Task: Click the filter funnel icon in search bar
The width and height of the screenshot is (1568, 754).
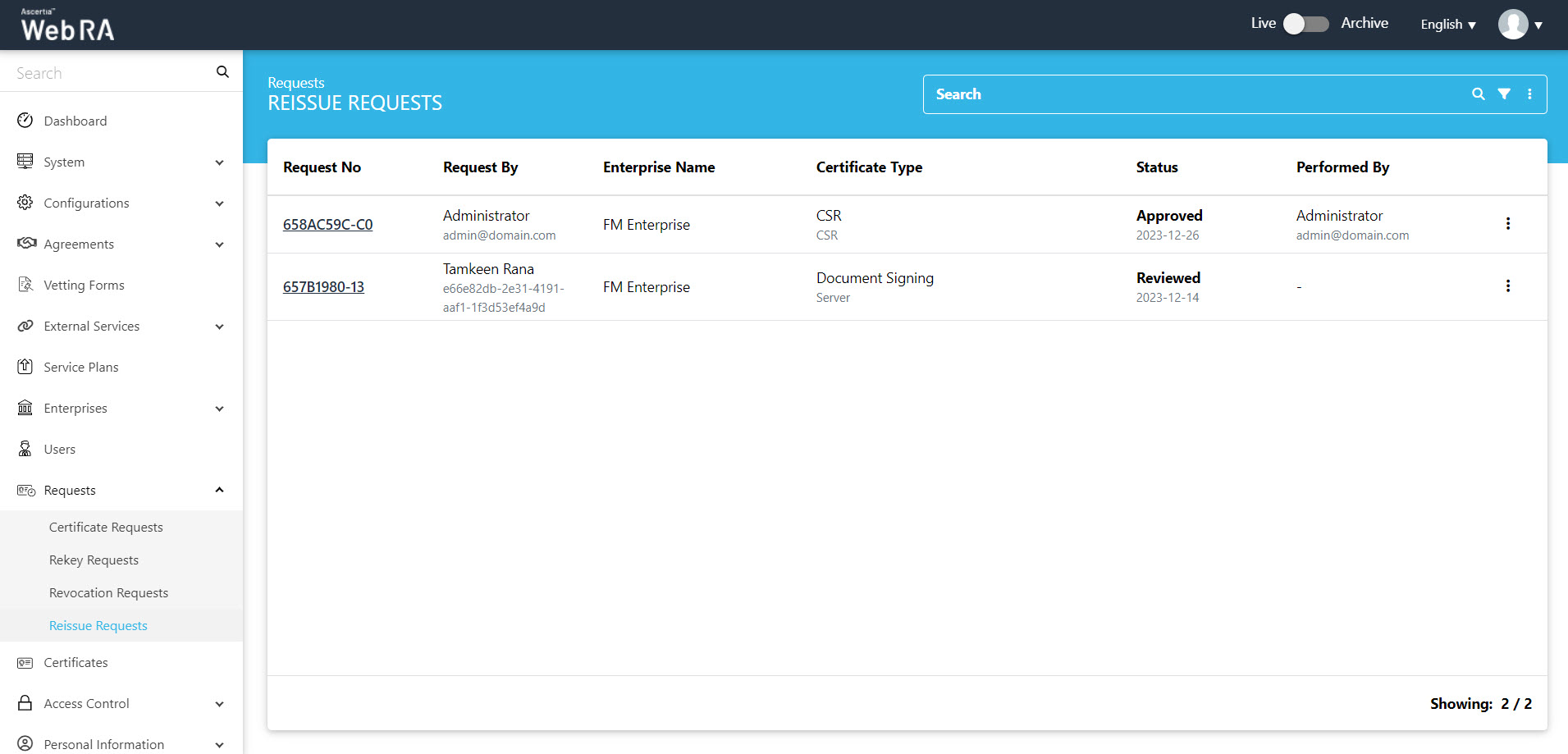Action: [1504, 94]
